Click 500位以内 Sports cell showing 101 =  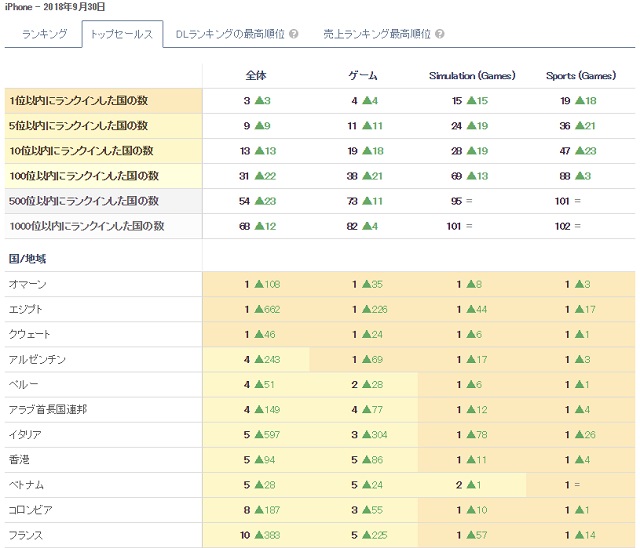tap(581, 201)
